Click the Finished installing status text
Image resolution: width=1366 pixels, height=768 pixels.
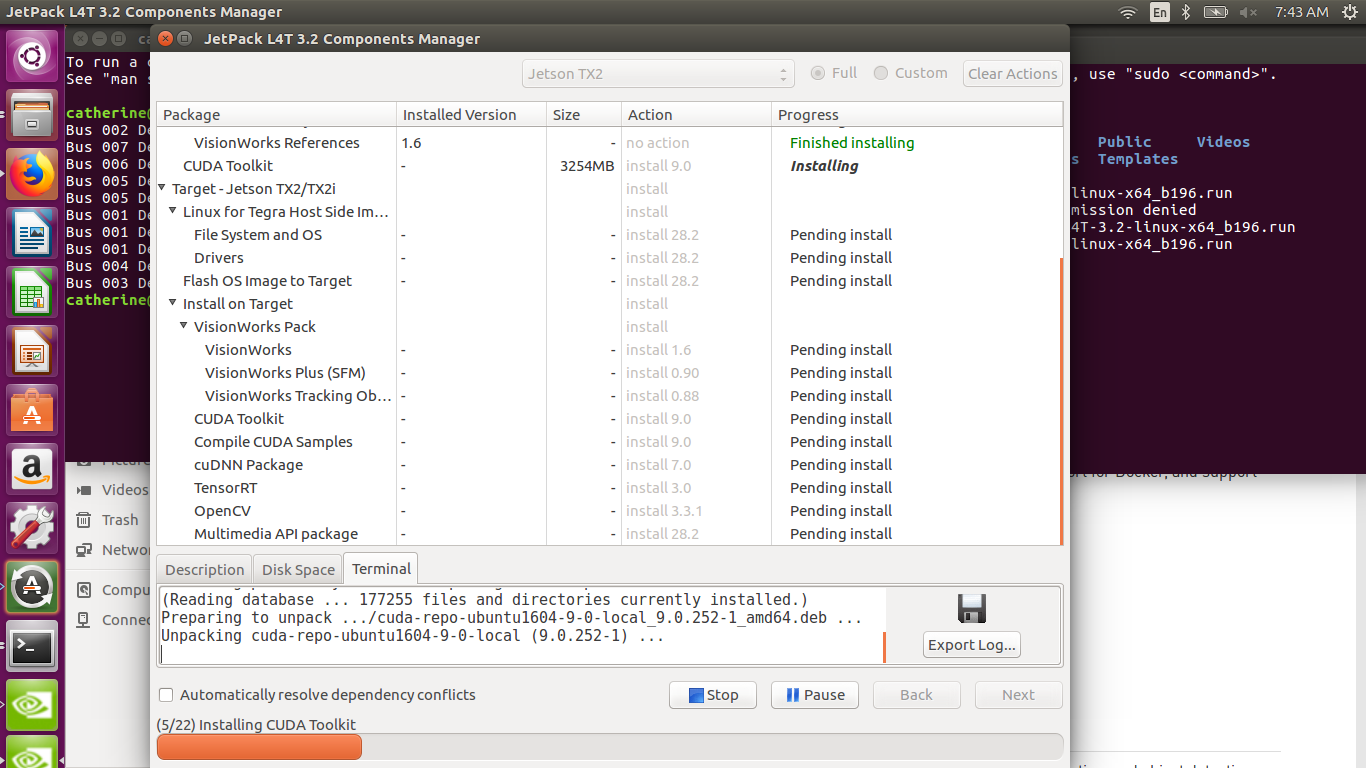pyautogui.click(x=852, y=143)
